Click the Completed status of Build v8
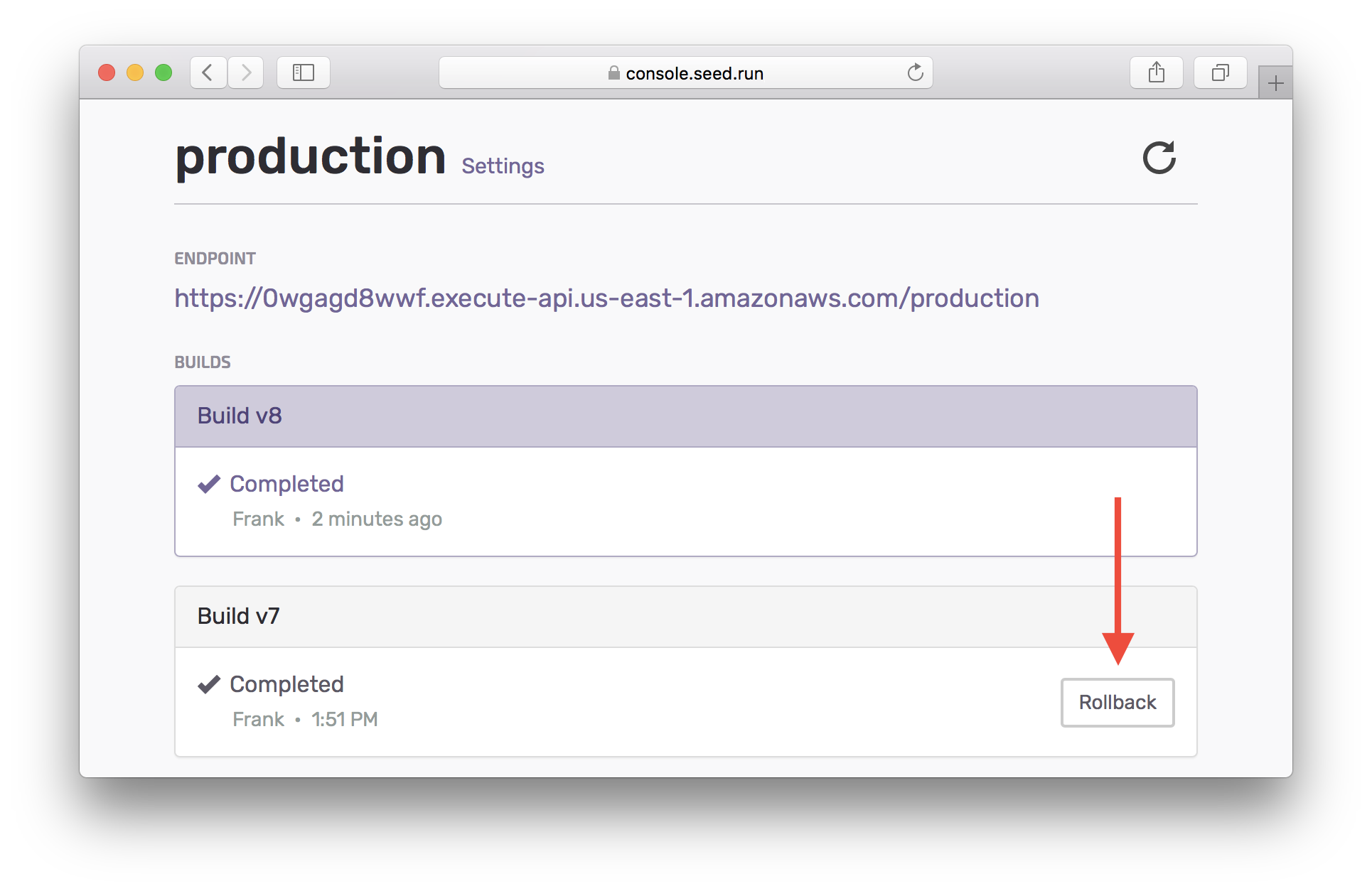The image size is (1372, 891). coord(286,484)
